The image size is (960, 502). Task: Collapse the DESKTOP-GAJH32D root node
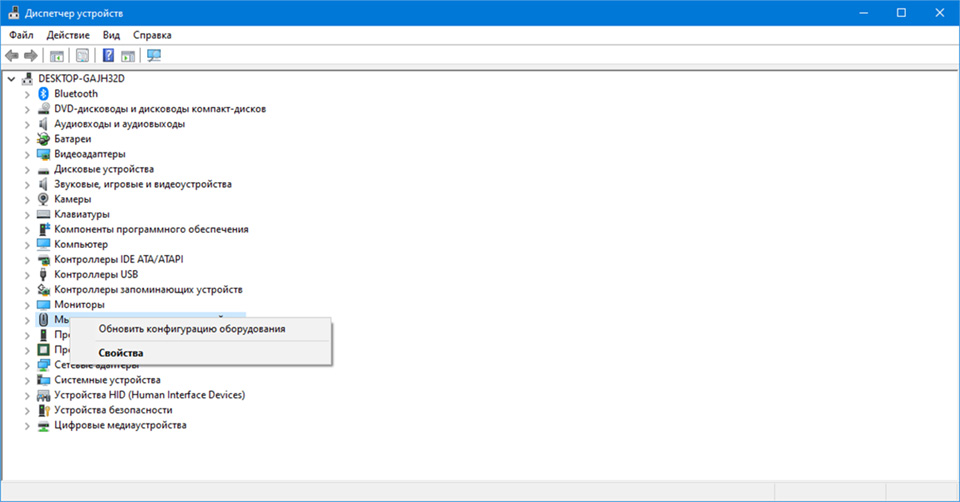coord(11,79)
